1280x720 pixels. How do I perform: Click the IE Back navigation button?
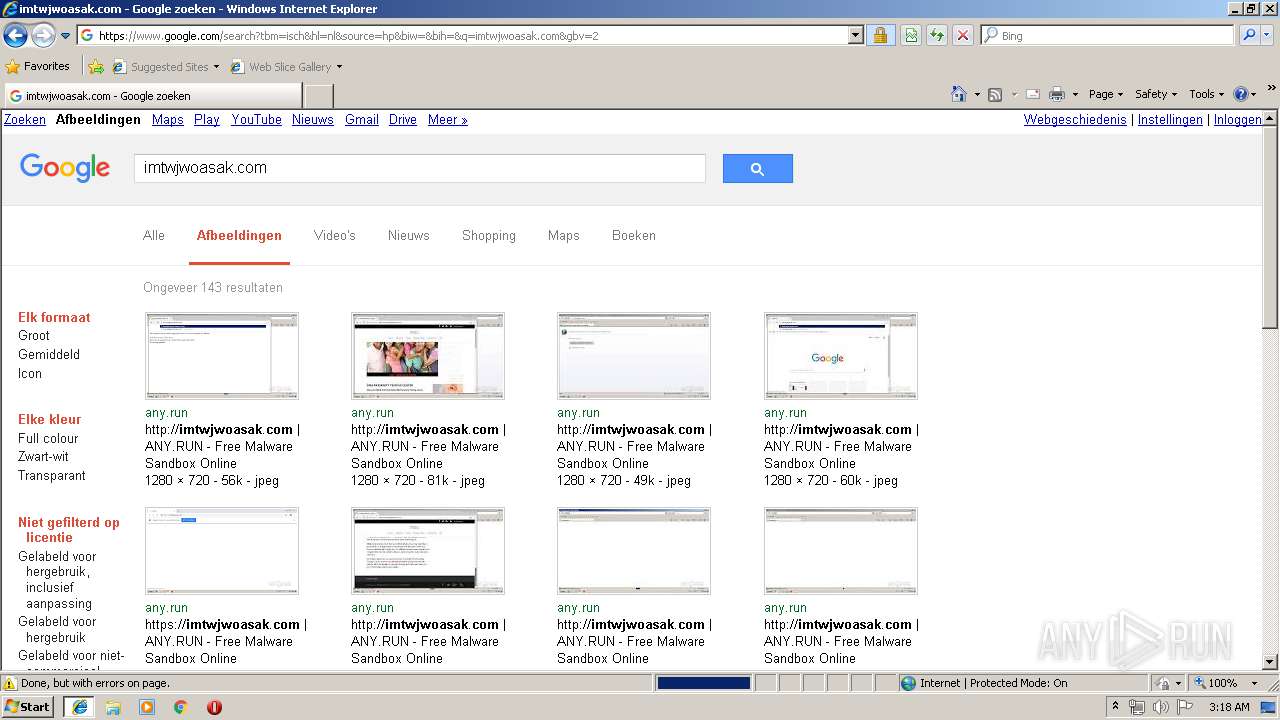tap(15, 36)
